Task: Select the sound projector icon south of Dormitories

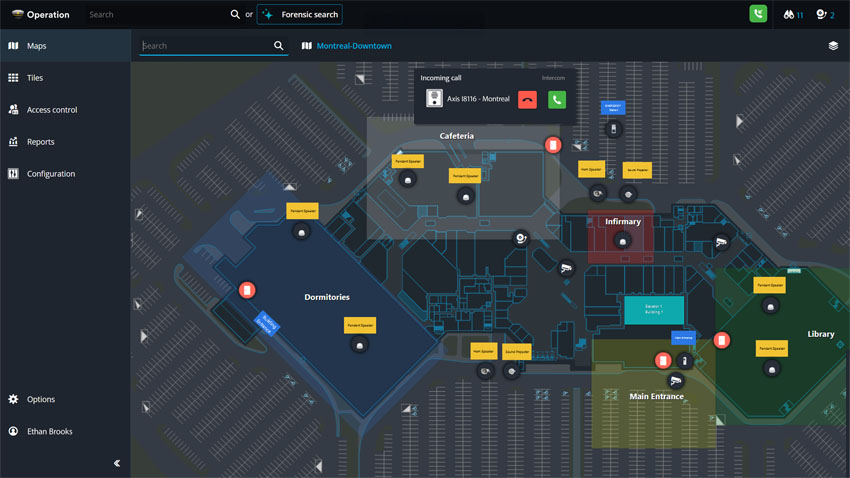Action: 512,371
